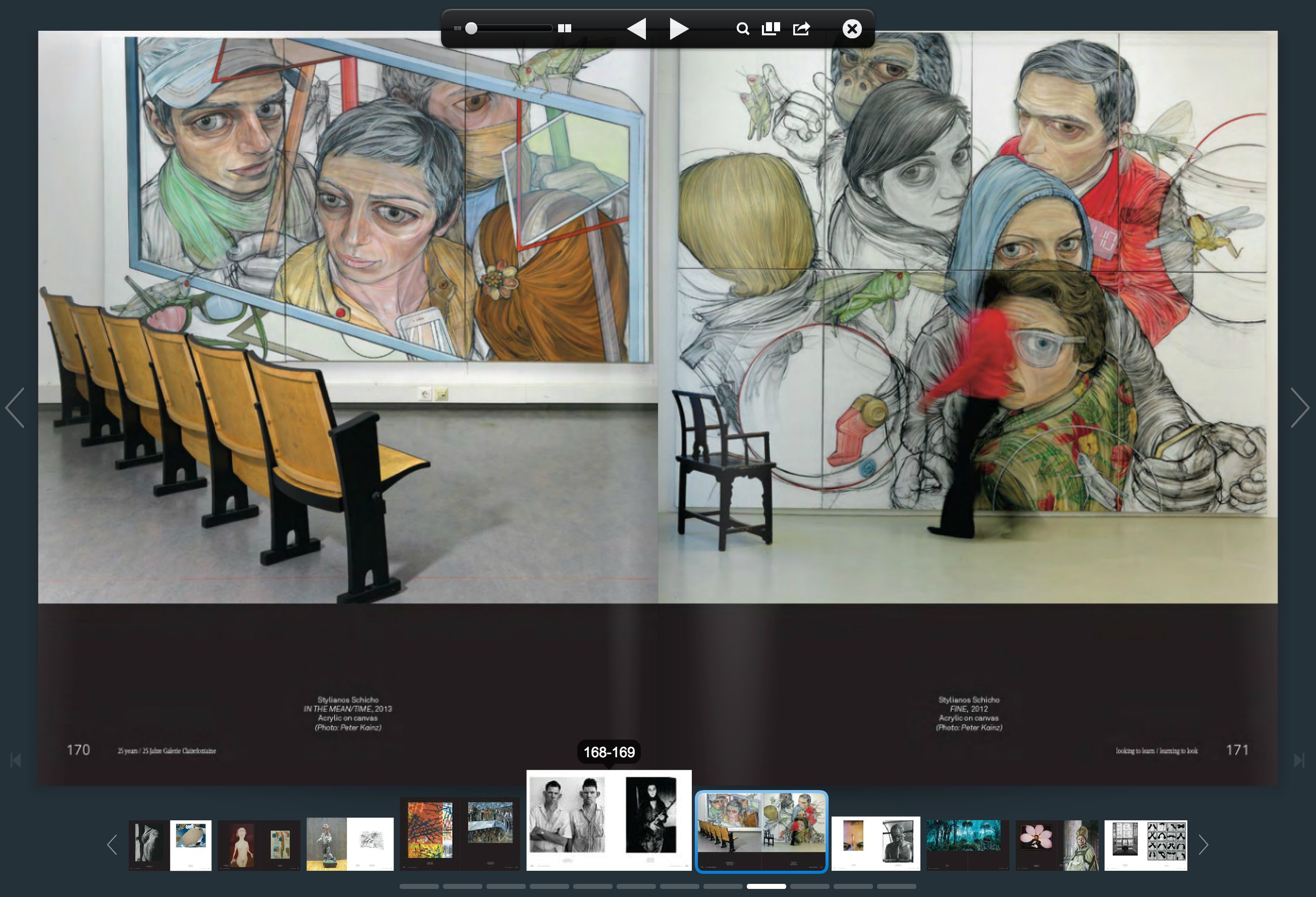Go to the previous page with toolbar left triangle
The height and width of the screenshot is (897, 1316).
(x=636, y=28)
